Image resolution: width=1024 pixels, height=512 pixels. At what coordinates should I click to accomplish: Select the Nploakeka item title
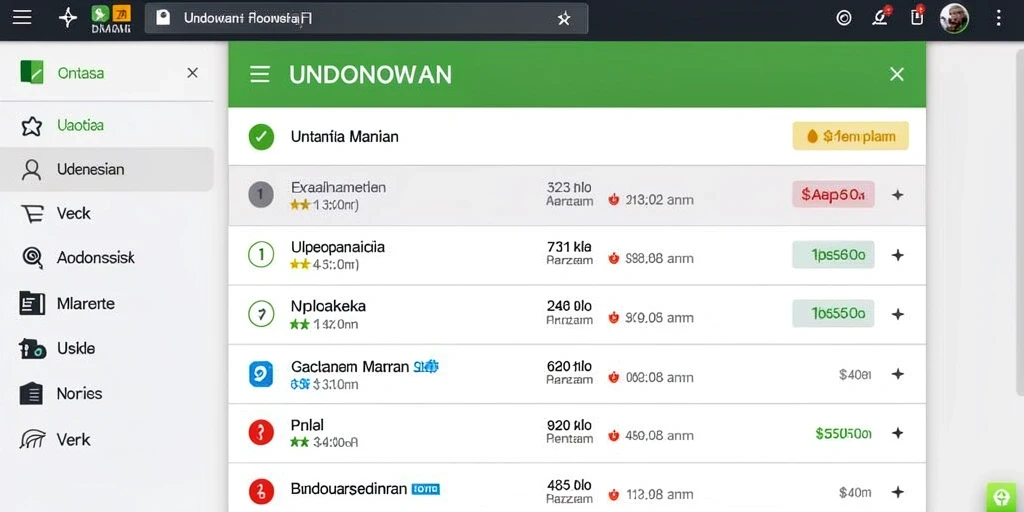(x=328, y=306)
